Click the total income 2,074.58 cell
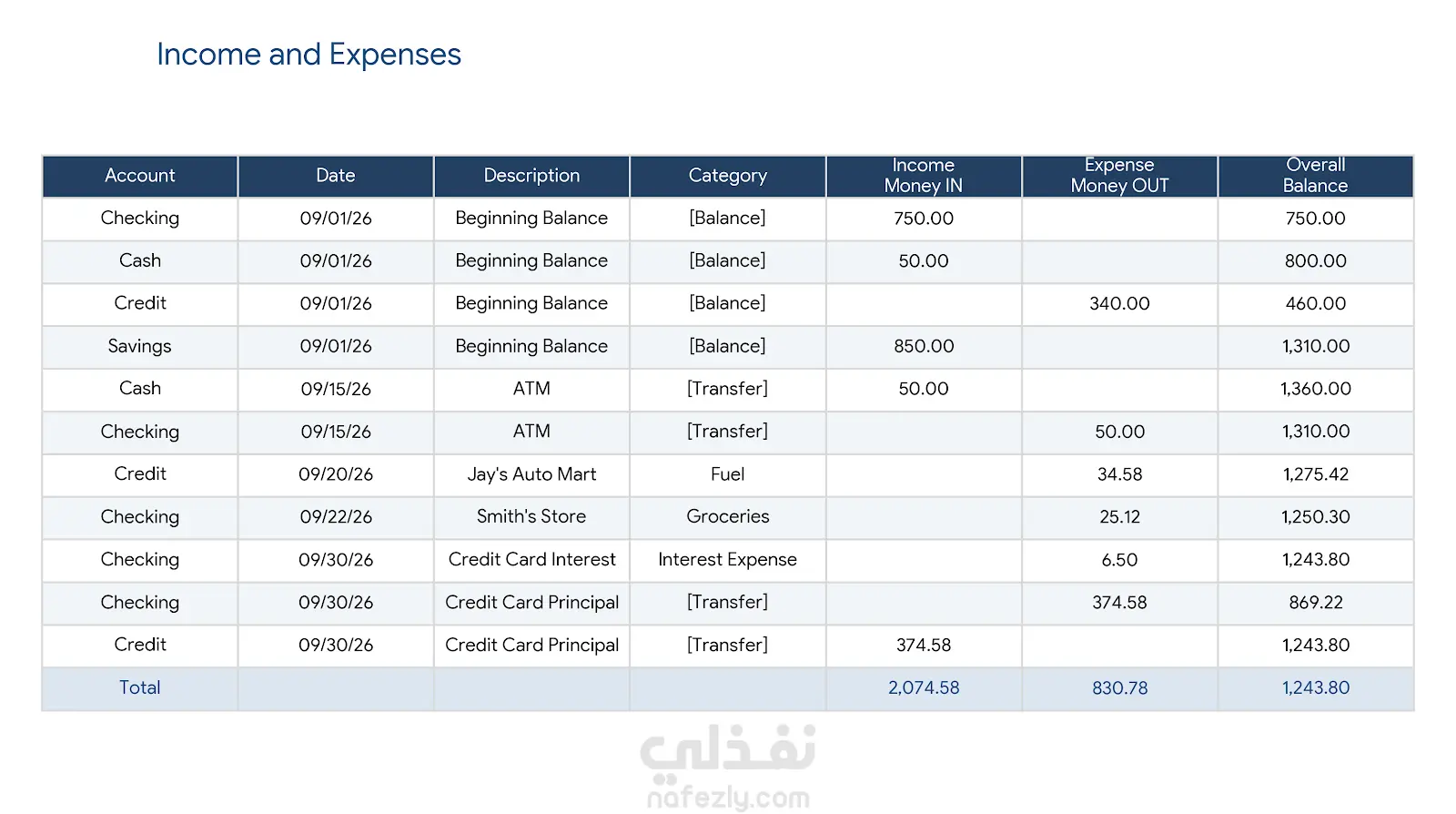1456x814 pixels. [924, 688]
